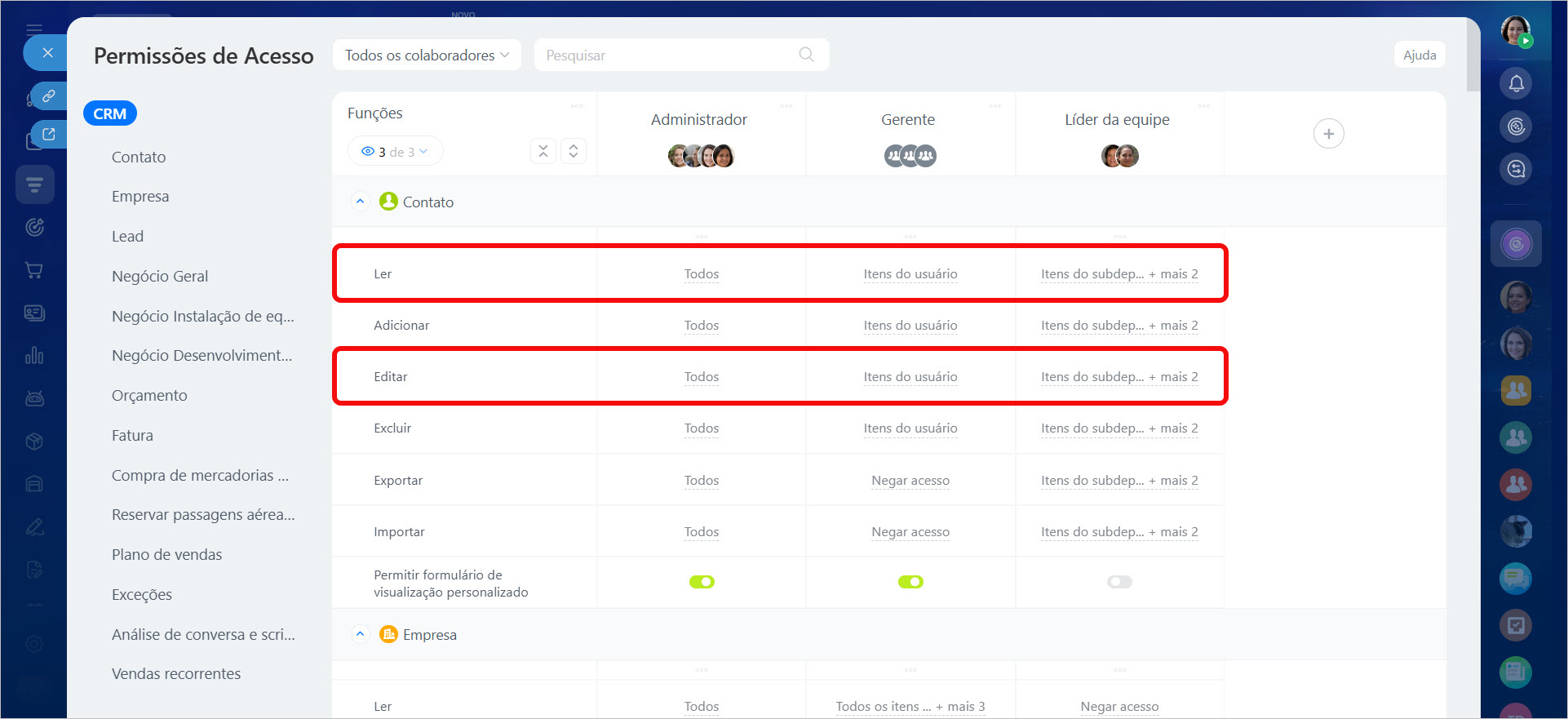Close the permissions panel with X
Image resolution: width=1568 pixels, height=719 pixels.
click(47, 53)
